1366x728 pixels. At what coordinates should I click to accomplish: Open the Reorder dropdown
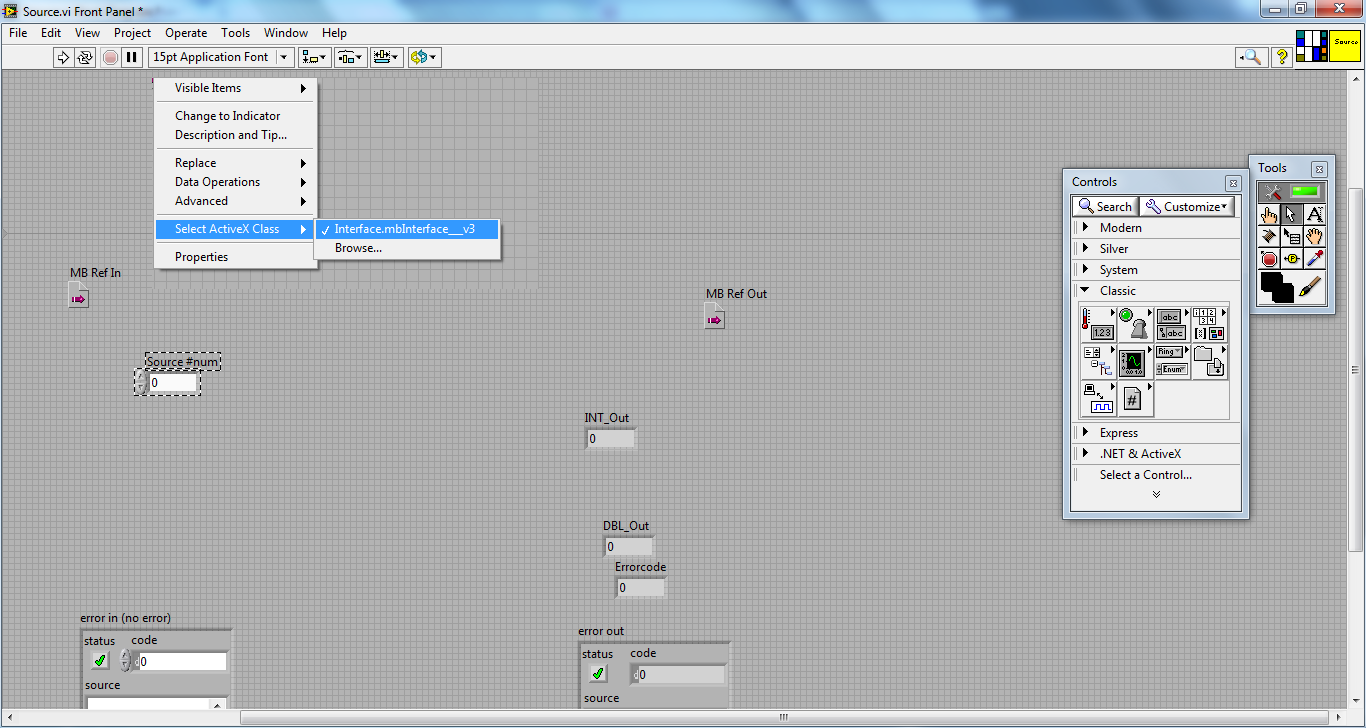pyautogui.click(x=423, y=57)
